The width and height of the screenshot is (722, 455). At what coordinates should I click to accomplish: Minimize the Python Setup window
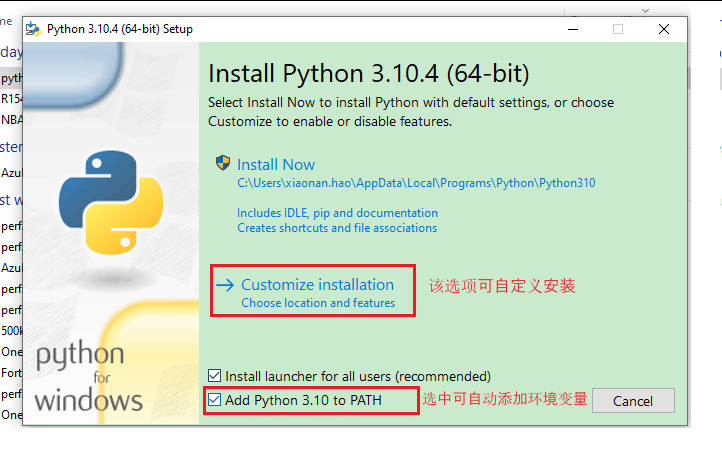(571, 29)
